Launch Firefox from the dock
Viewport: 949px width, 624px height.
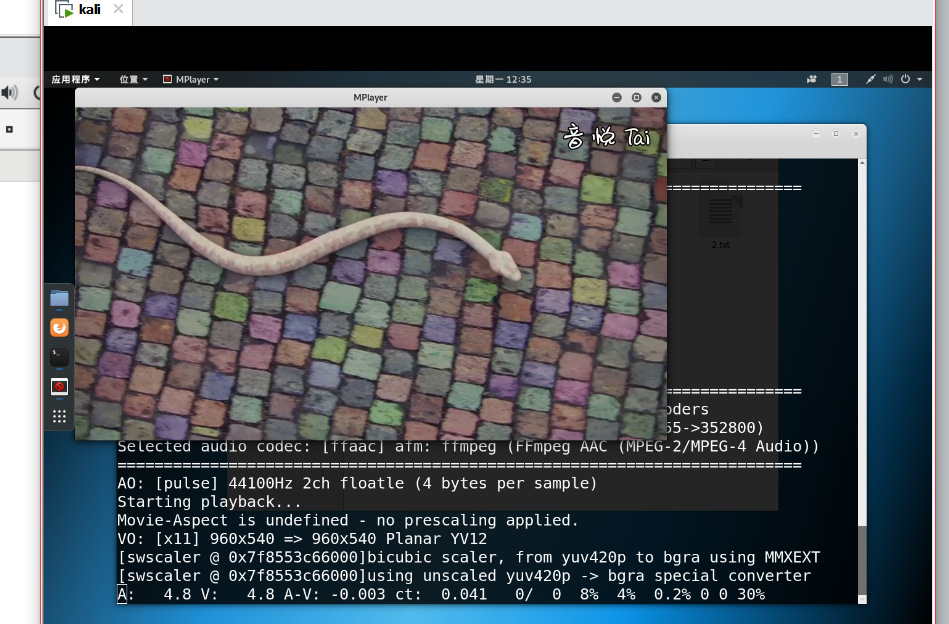point(59,327)
